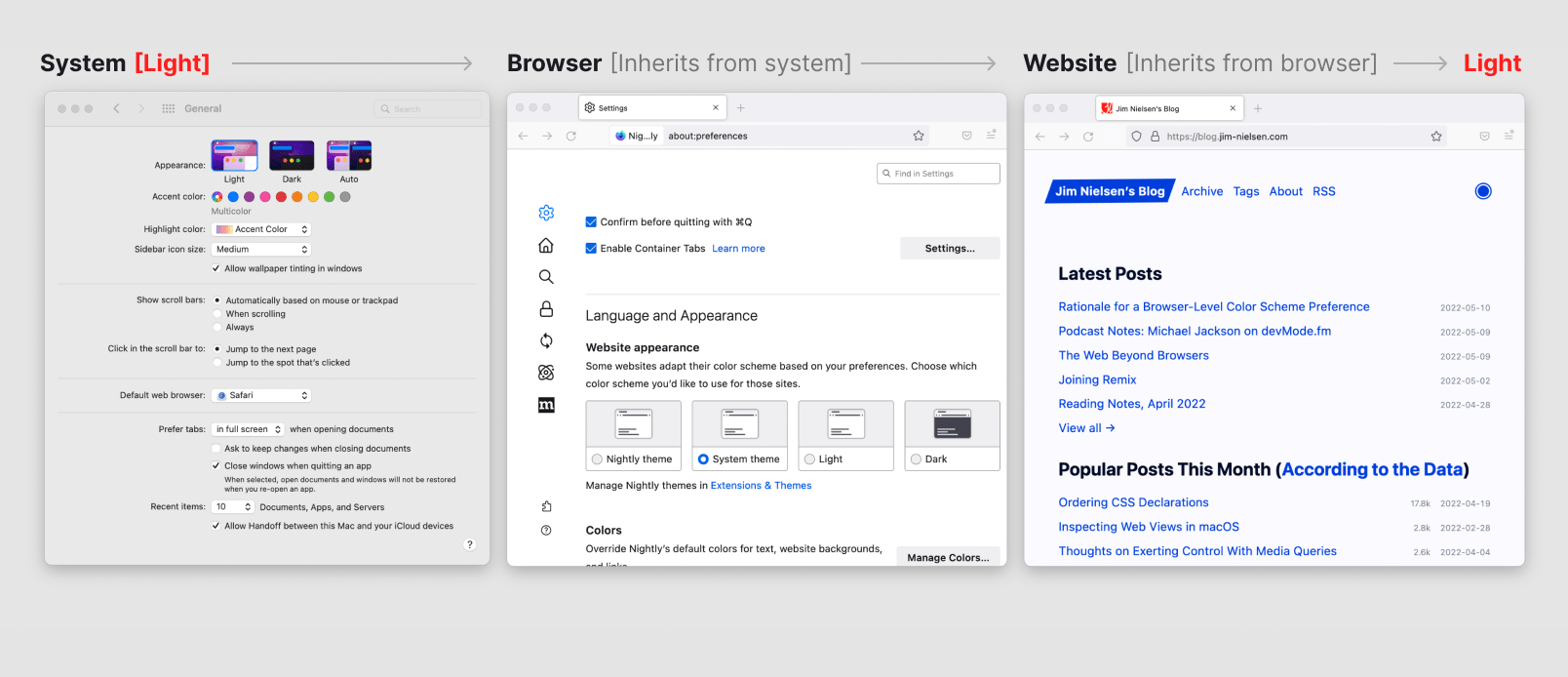
Task: Open View all posts link
Action: pyautogui.click(x=1086, y=428)
